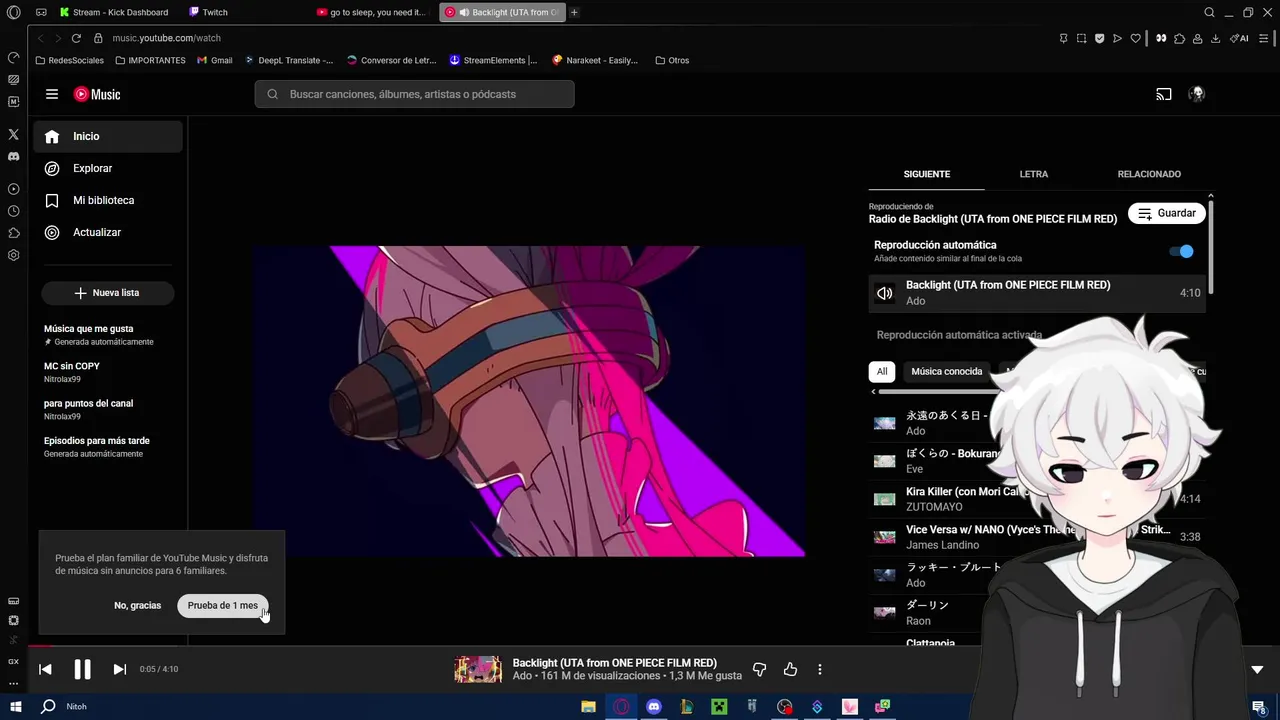
Task: Click the heart bookmark icon in address bar
Action: (1135, 38)
